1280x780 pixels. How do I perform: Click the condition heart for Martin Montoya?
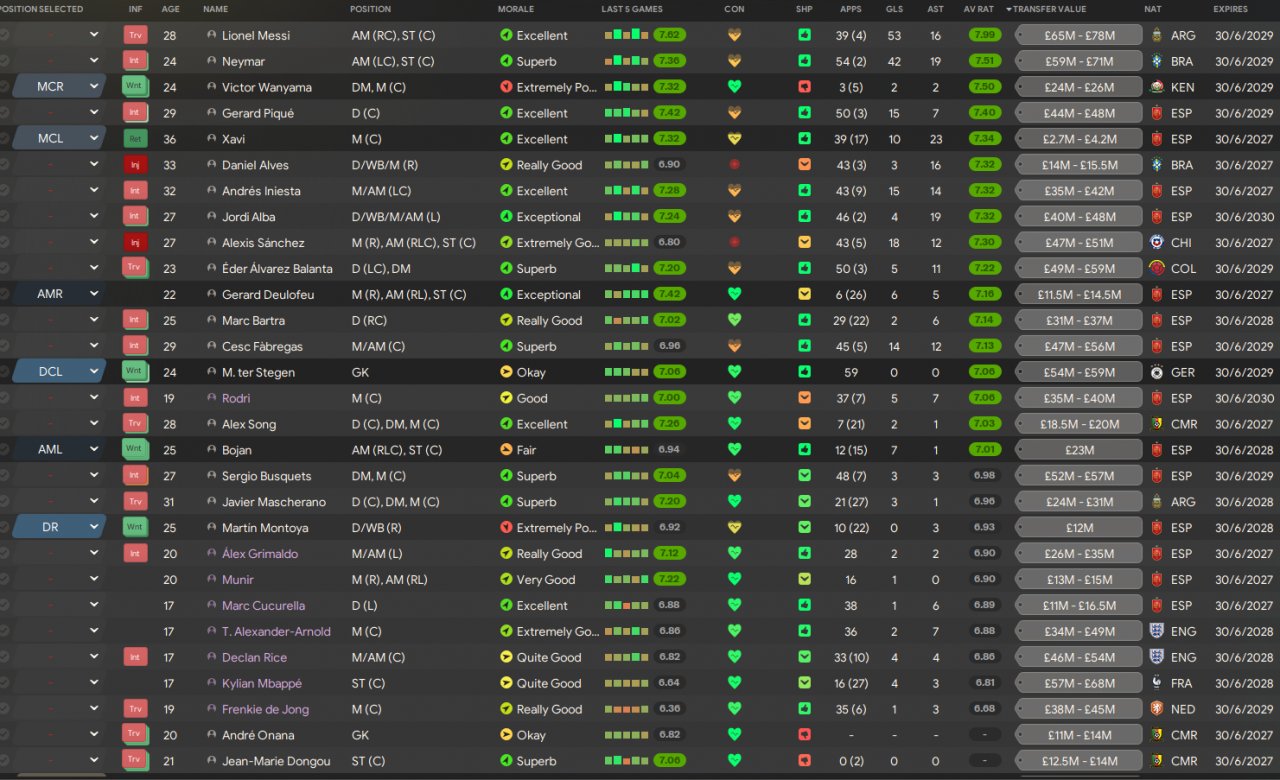[735, 527]
